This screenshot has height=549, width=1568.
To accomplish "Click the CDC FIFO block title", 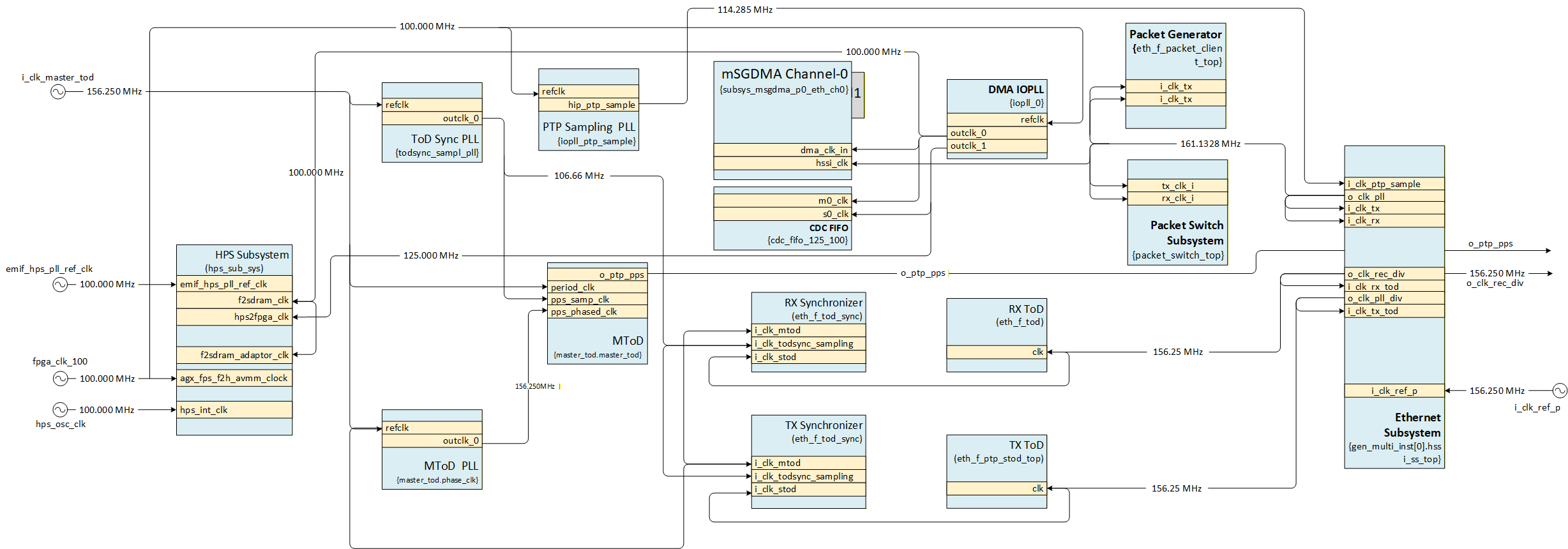I will 828,228.
